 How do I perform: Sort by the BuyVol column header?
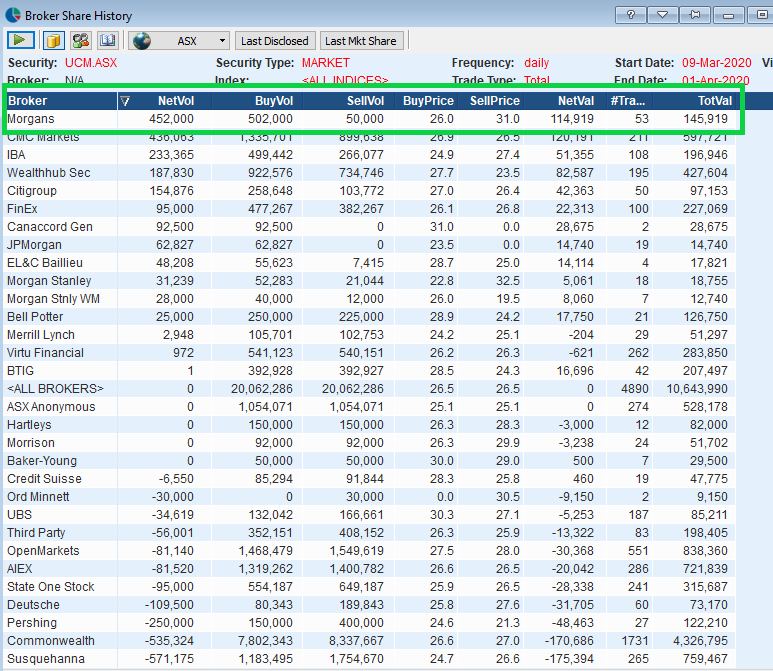pyautogui.click(x=257, y=101)
